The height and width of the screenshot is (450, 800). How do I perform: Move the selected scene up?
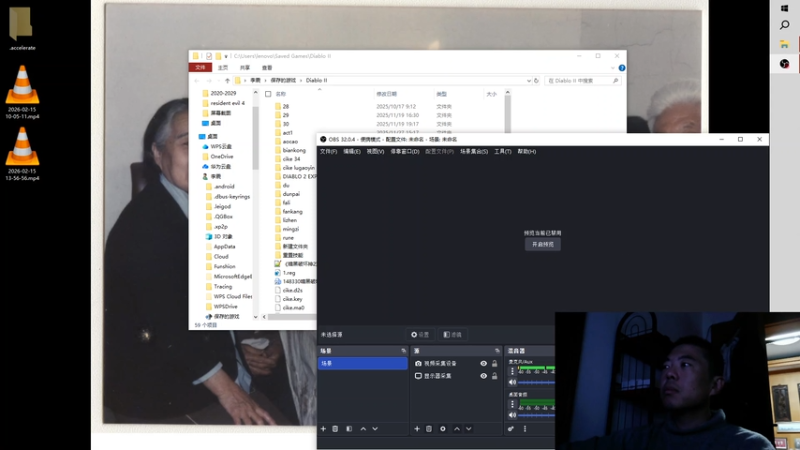(x=363, y=429)
